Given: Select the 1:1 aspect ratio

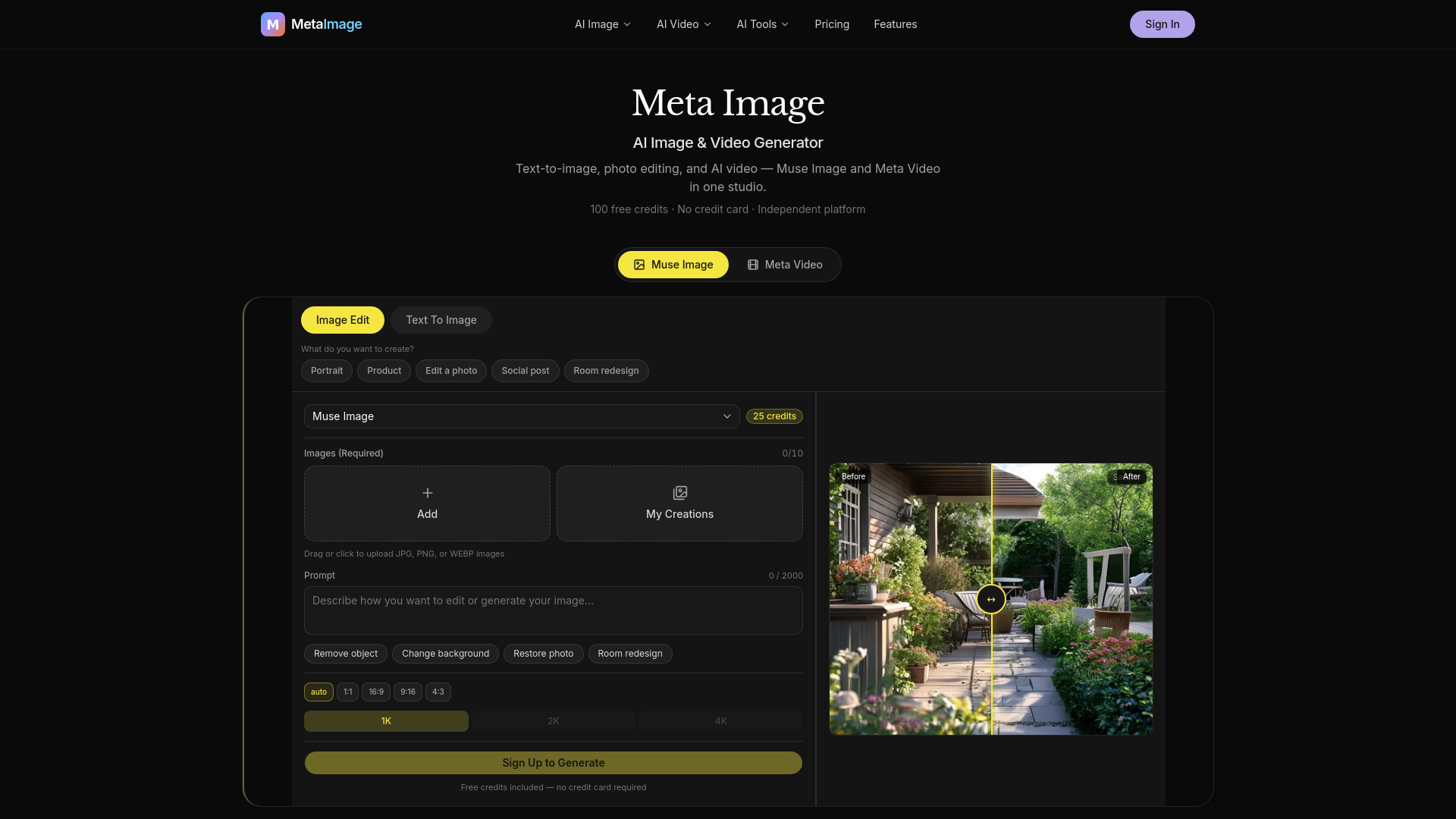Looking at the screenshot, I should point(347,692).
